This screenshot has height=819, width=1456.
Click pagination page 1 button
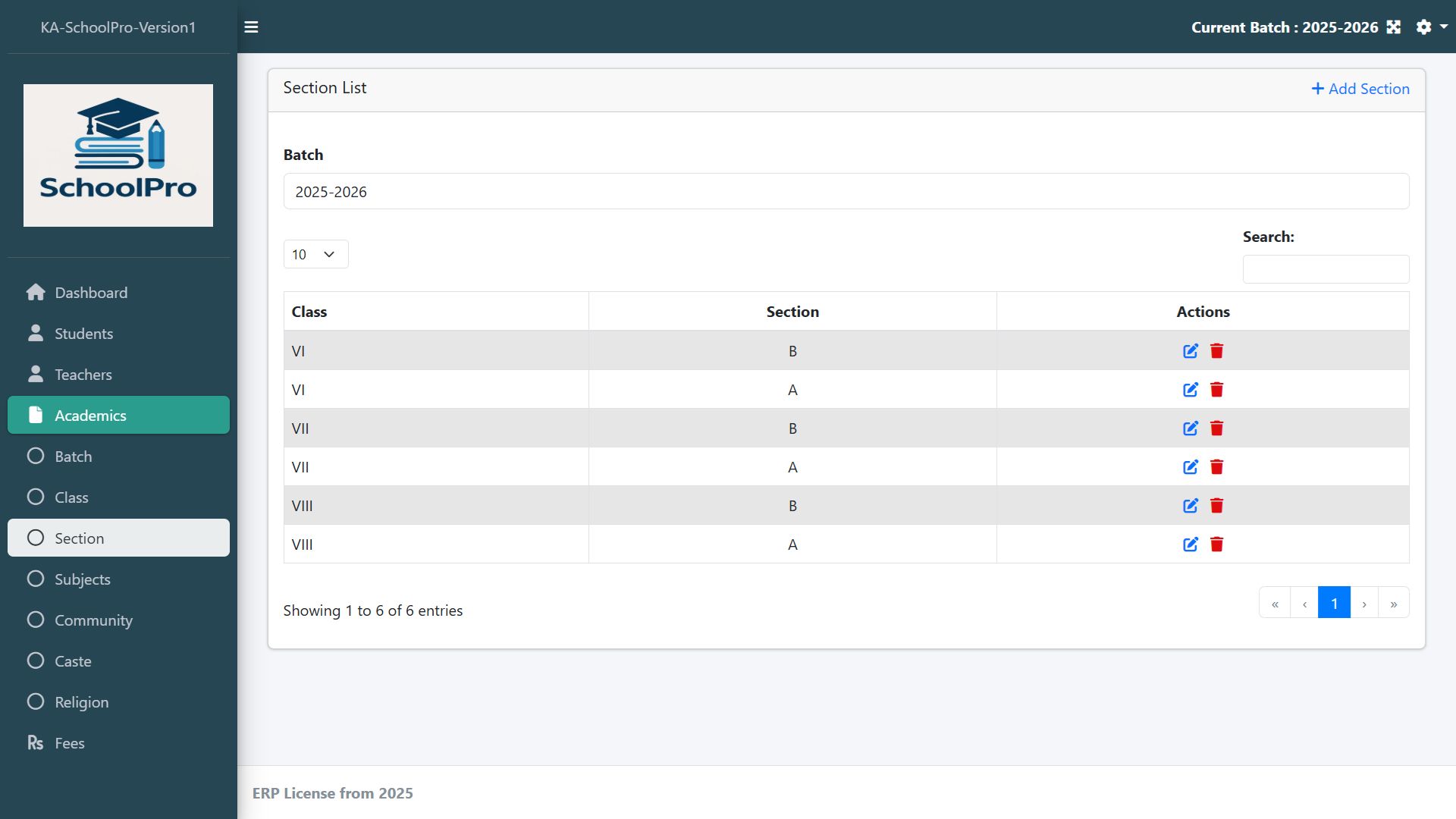click(x=1334, y=603)
